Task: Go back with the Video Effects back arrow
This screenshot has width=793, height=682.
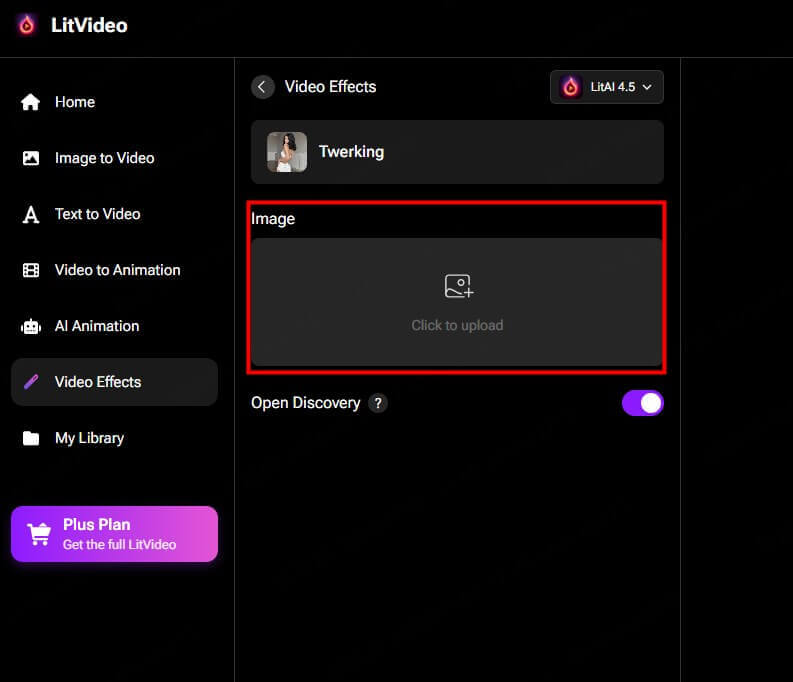Action: (x=262, y=87)
